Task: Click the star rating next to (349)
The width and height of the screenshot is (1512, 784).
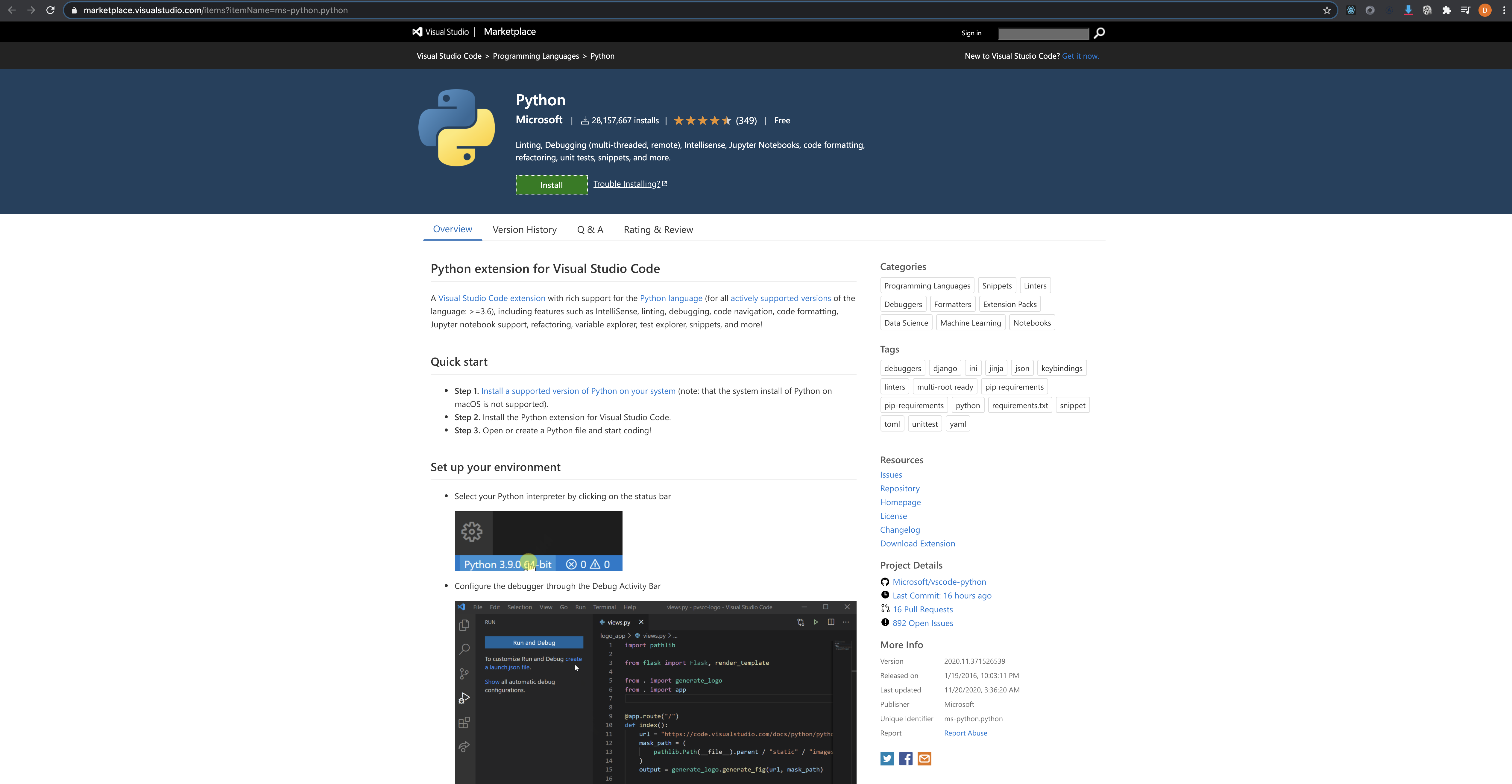Action: (702, 120)
